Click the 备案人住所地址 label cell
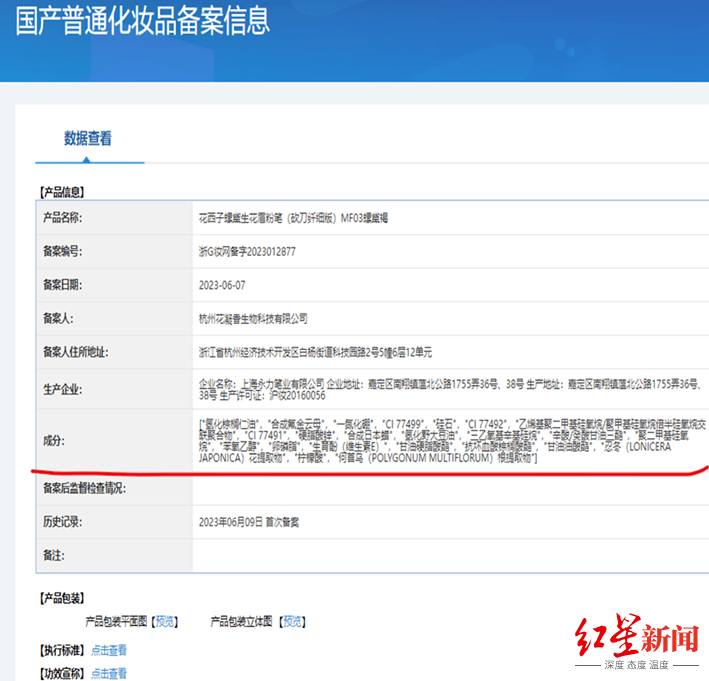 click(x=114, y=352)
